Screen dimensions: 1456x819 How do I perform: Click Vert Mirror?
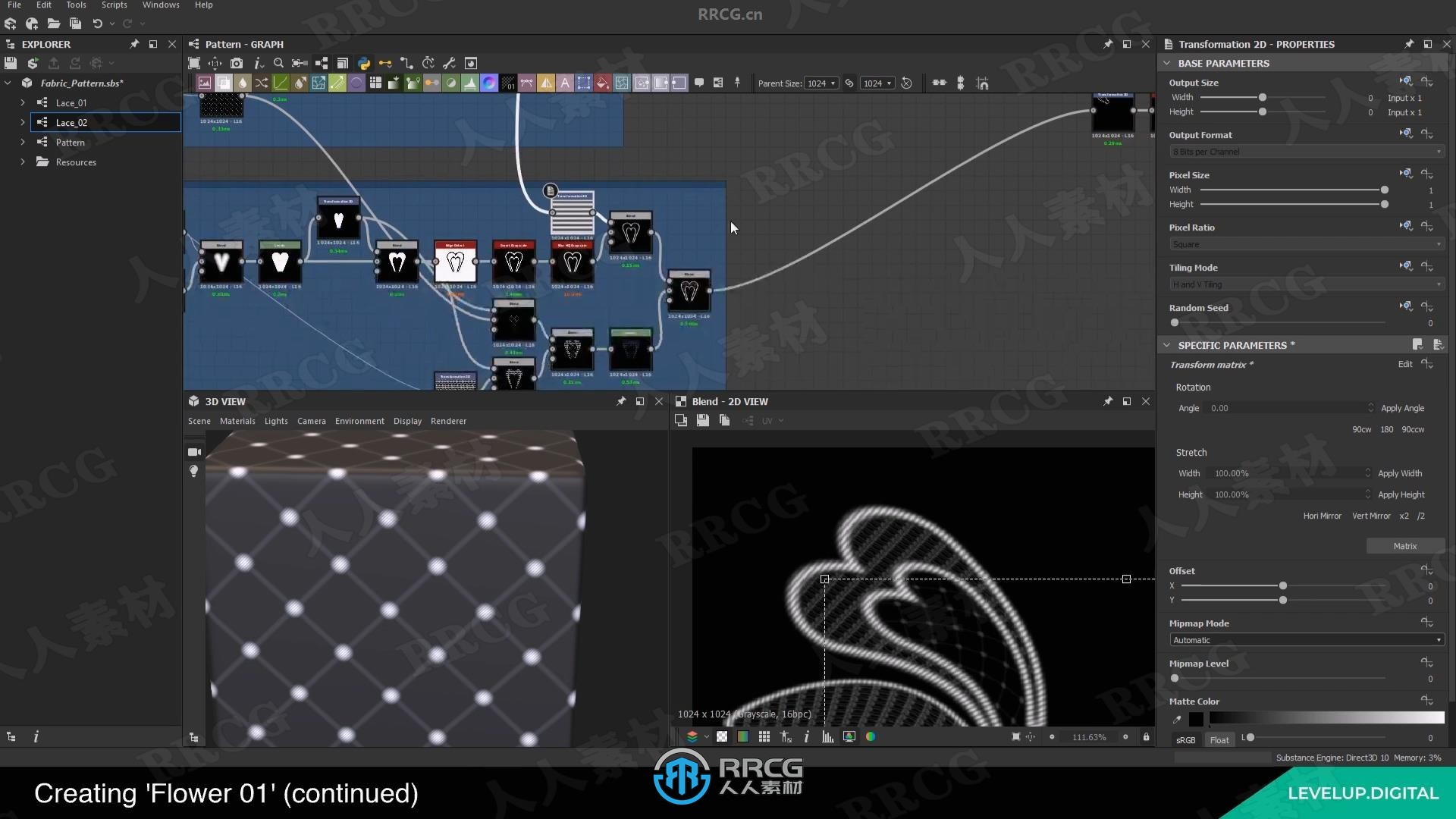pos(1371,516)
